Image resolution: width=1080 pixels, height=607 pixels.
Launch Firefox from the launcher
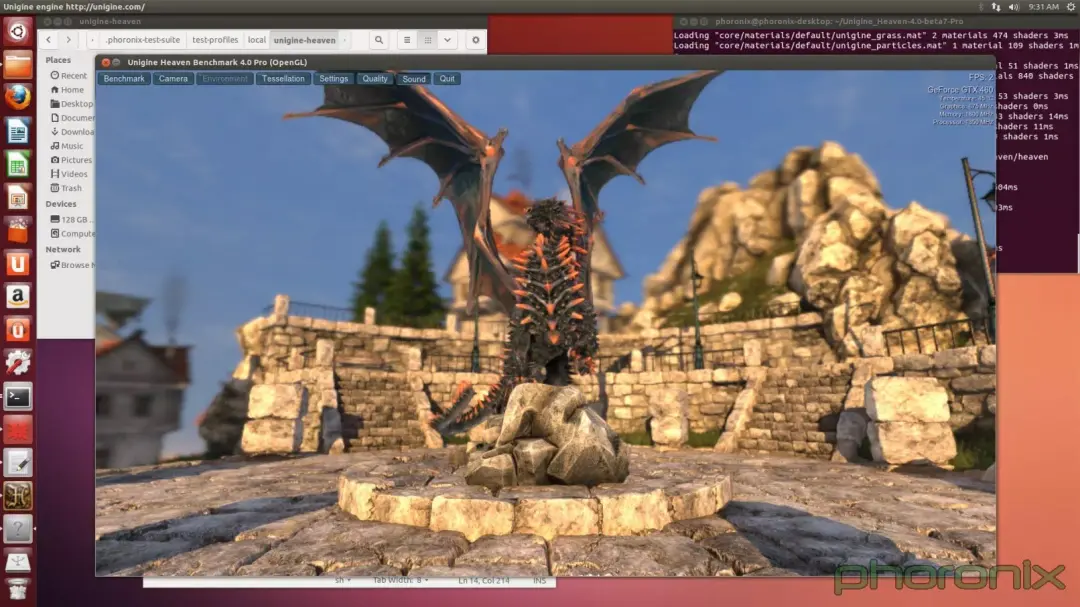coord(18,98)
